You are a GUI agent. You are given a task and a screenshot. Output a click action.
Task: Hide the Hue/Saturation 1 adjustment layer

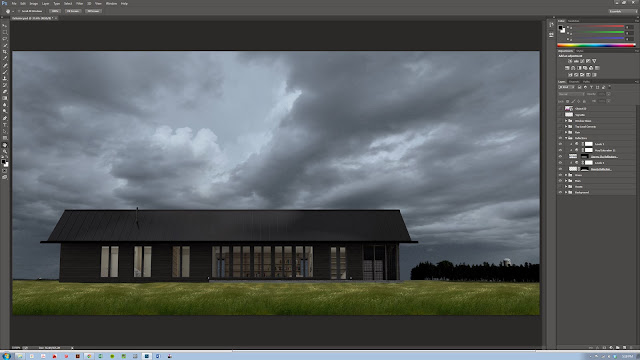[x=560, y=150]
